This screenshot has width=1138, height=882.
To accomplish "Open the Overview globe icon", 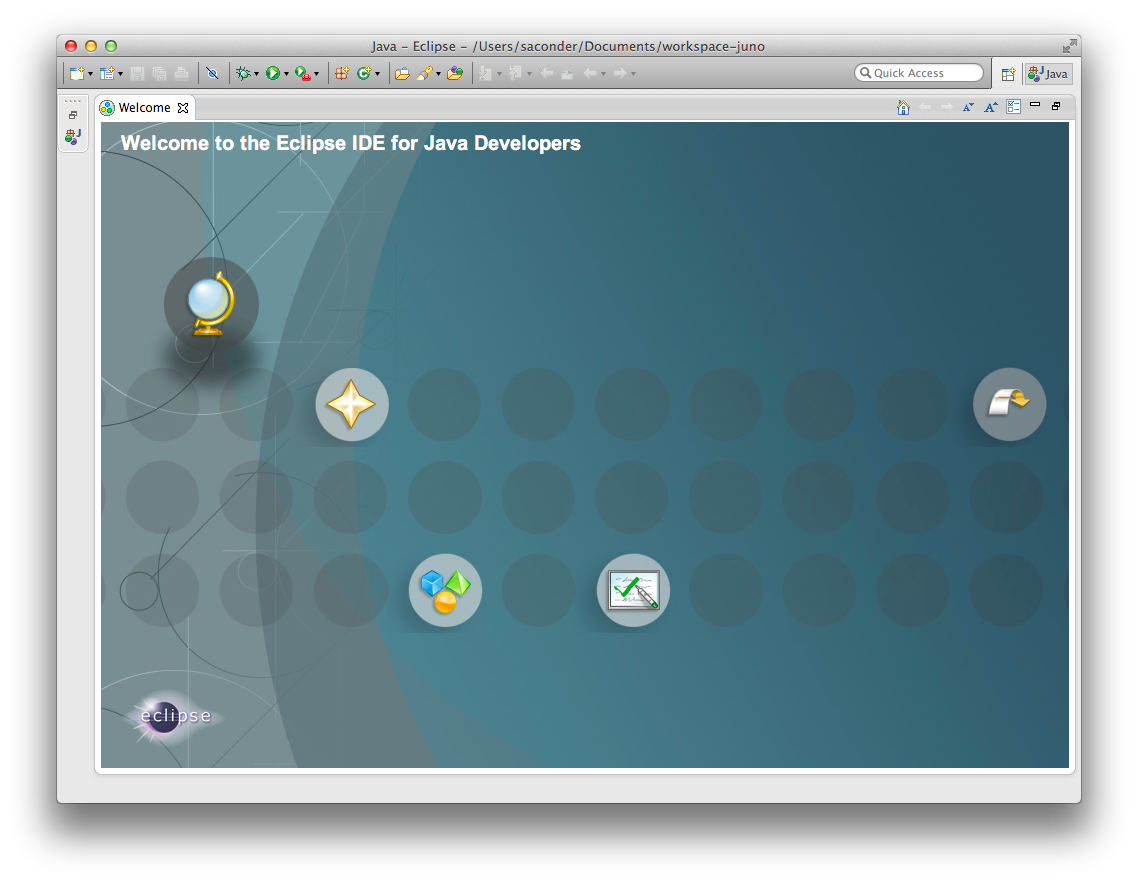I will tap(210, 304).
